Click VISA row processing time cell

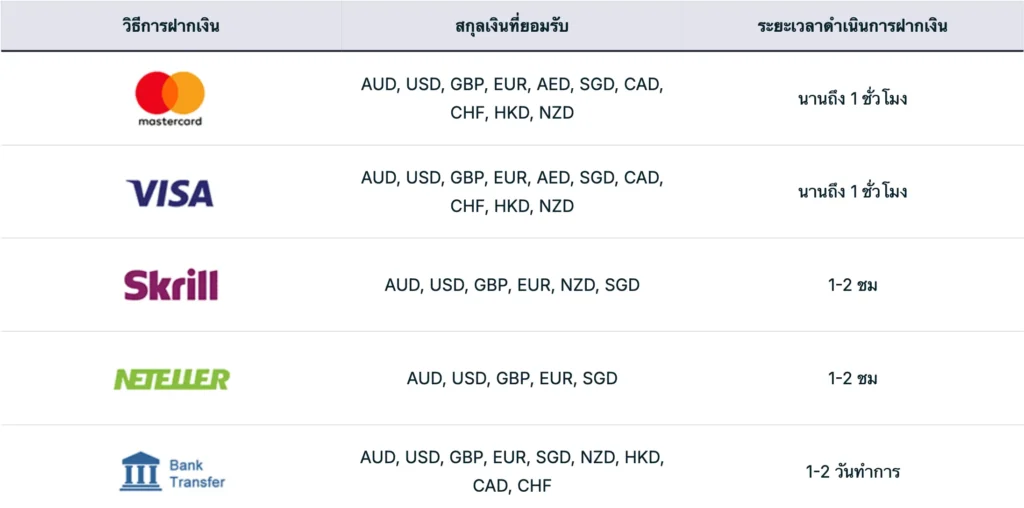pyautogui.click(x=852, y=192)
